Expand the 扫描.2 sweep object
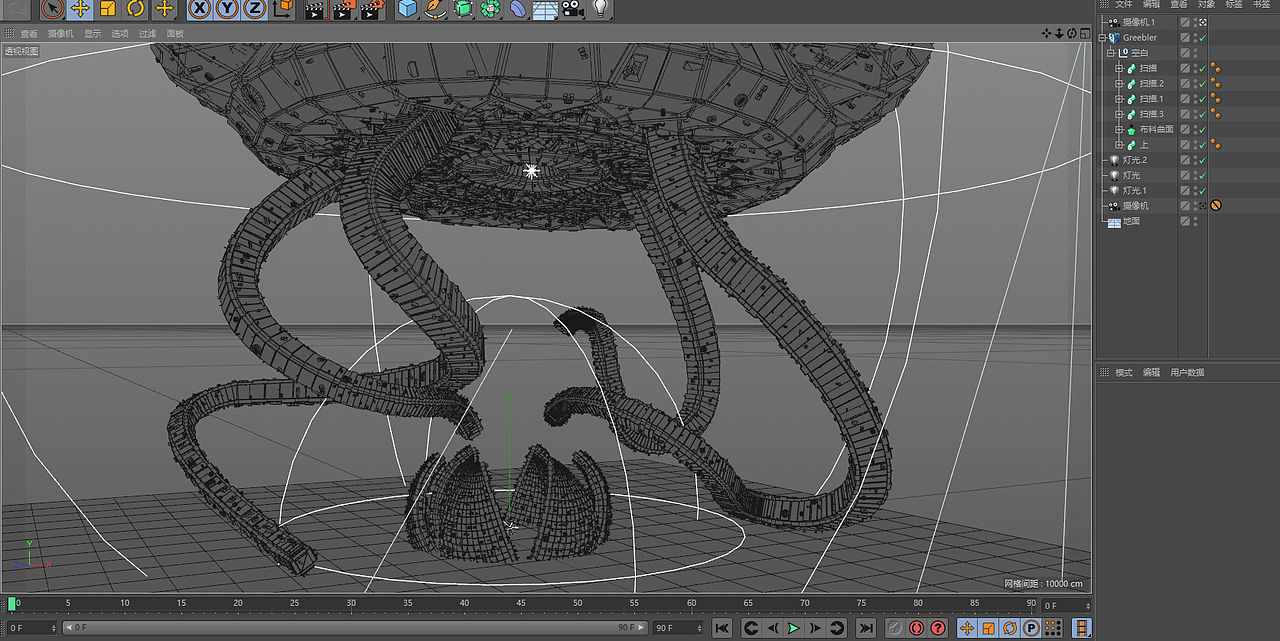Screen dimensions: 1280x641 tap(1120, 84)
